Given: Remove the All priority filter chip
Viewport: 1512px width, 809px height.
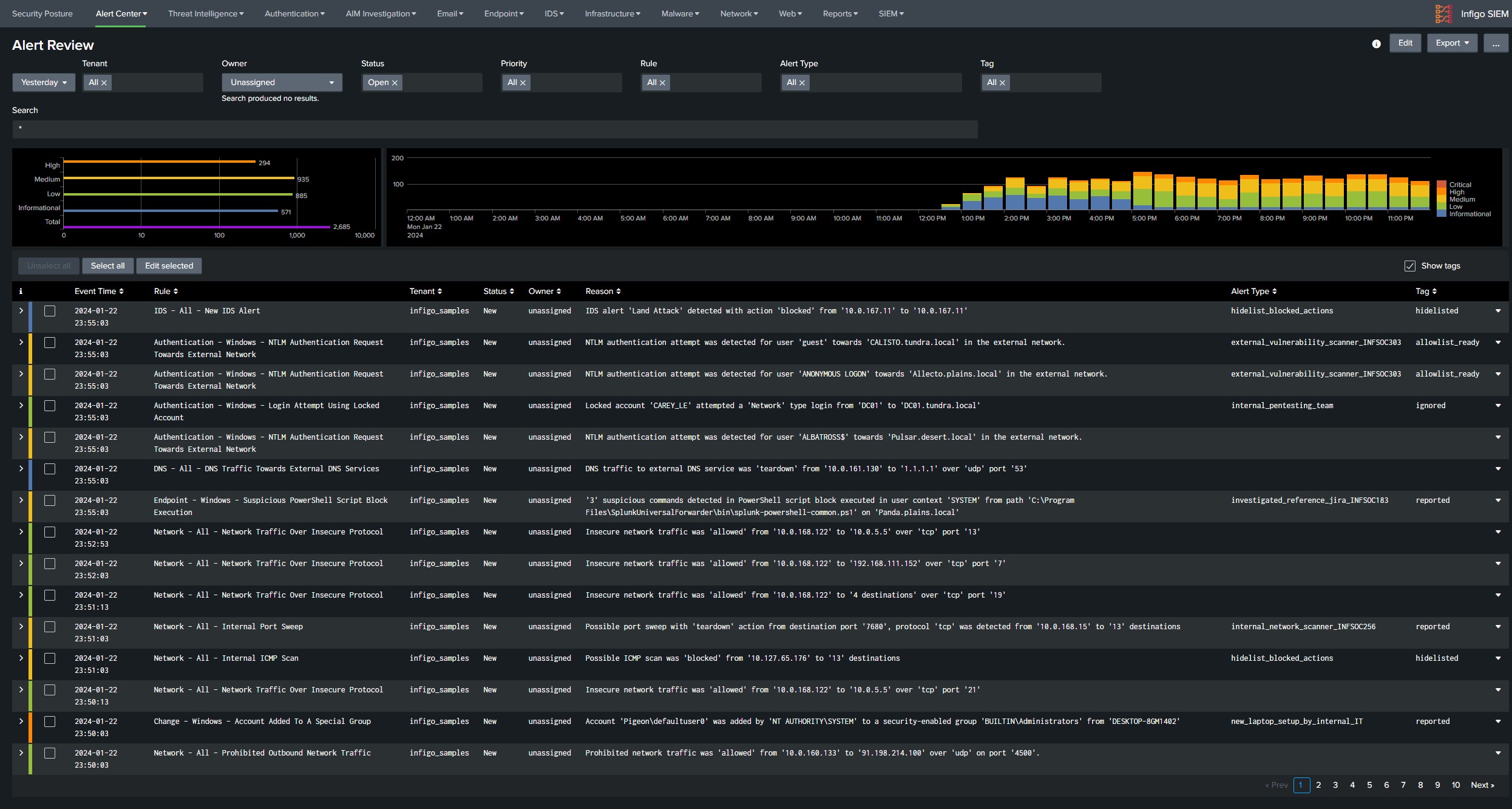Looking at the screenshot, I should point(523,83).
